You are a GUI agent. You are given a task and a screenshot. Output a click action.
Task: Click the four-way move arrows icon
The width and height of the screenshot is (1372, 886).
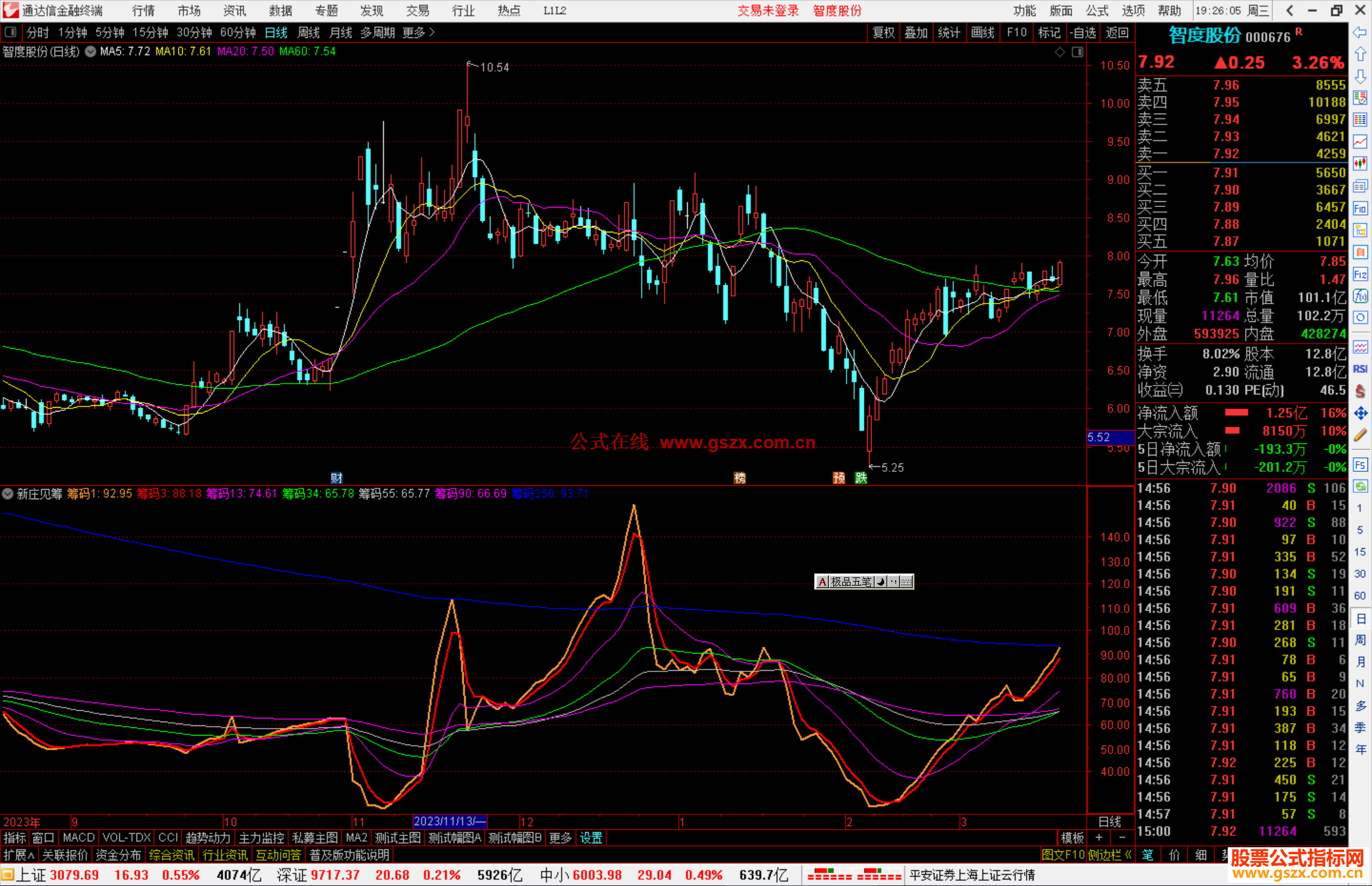click(1360, 413)
